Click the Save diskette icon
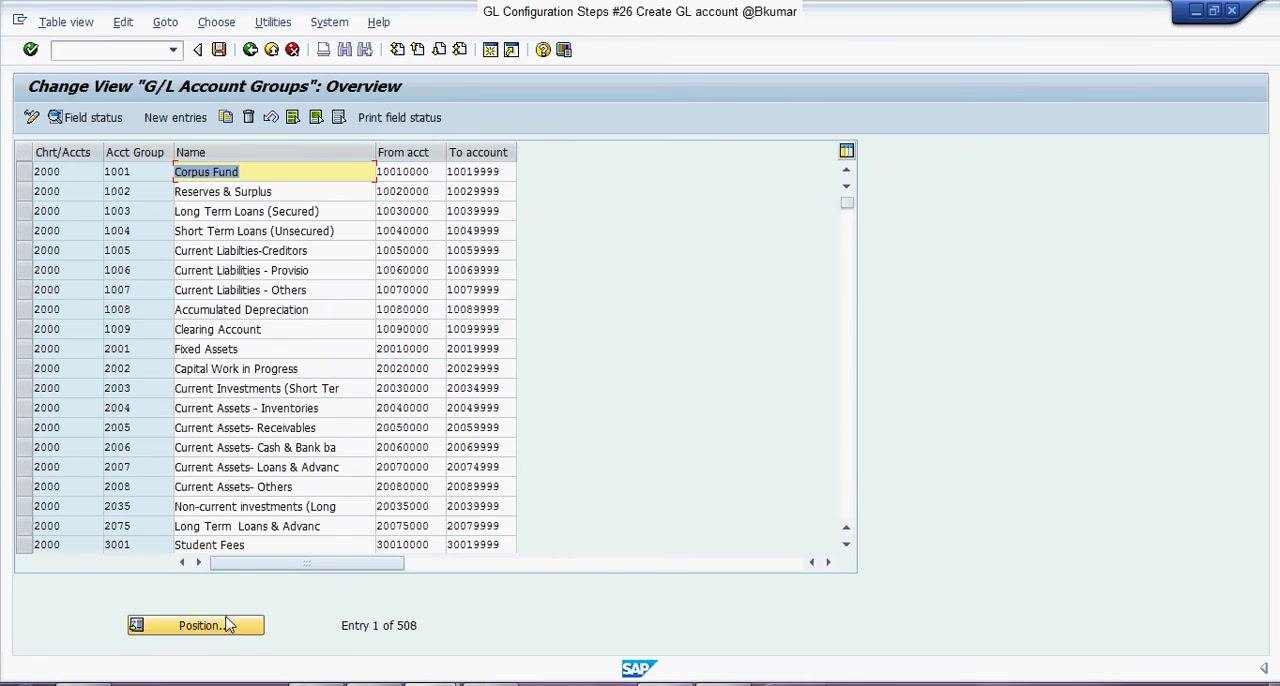Viewport: 1280px width, 686px height. click(219, 50)
